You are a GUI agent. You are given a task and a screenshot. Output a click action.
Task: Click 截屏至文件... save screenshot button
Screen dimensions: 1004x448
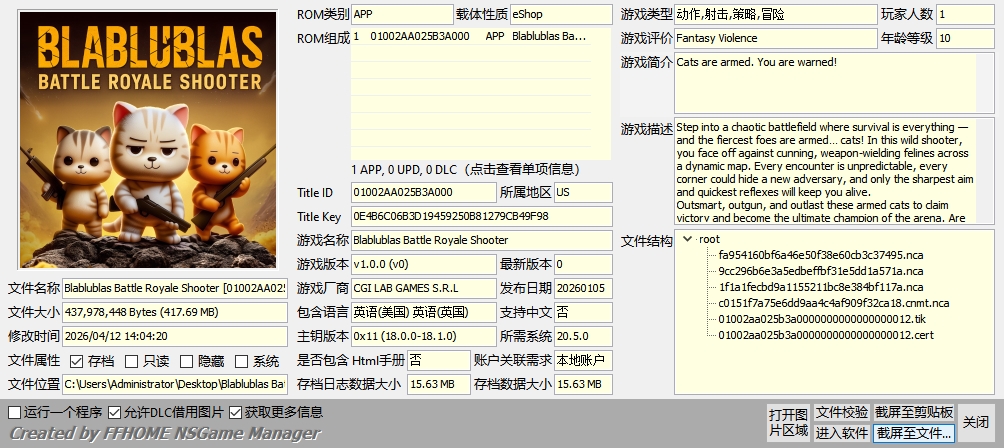(914, 433)
